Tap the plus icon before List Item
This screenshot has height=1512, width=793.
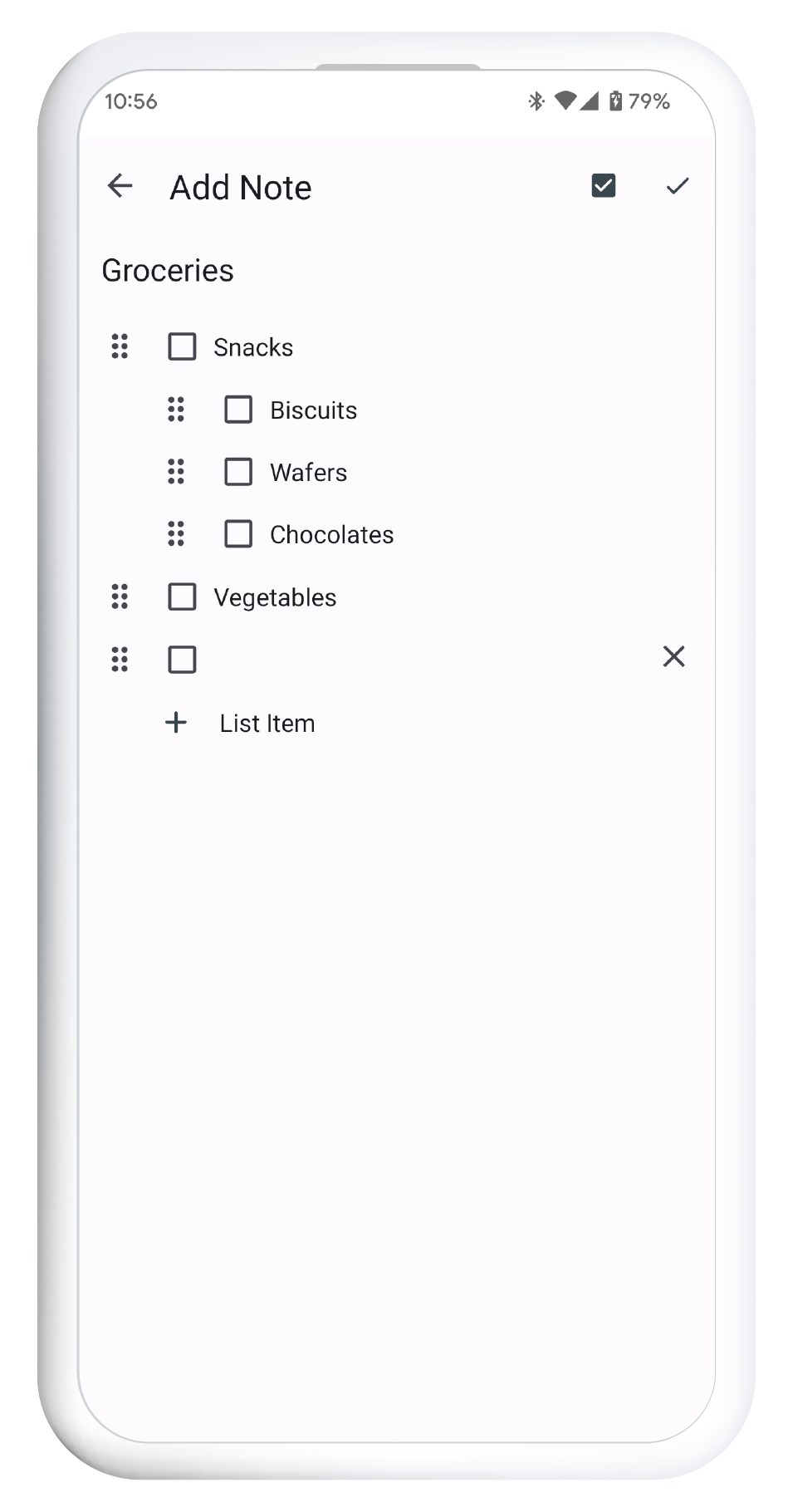(176, 722)
